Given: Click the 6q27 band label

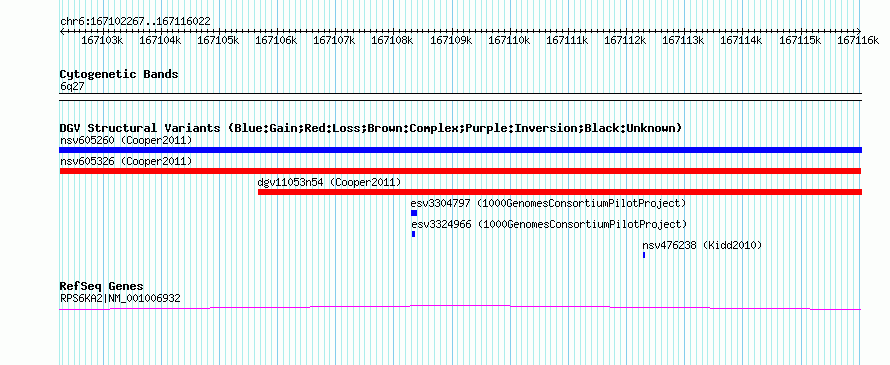Looking at the screenshot, I should point(72,87).
